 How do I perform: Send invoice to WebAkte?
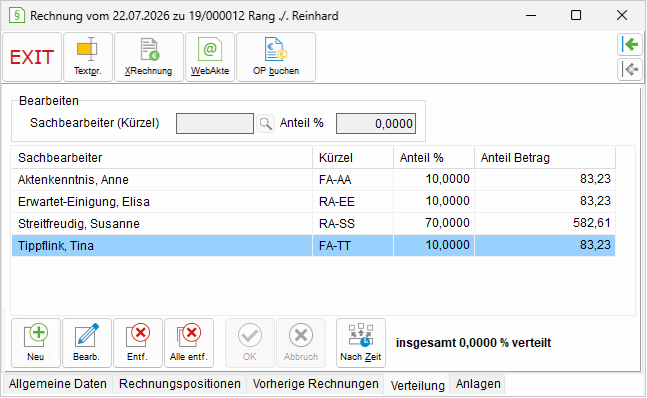(210, 57)
